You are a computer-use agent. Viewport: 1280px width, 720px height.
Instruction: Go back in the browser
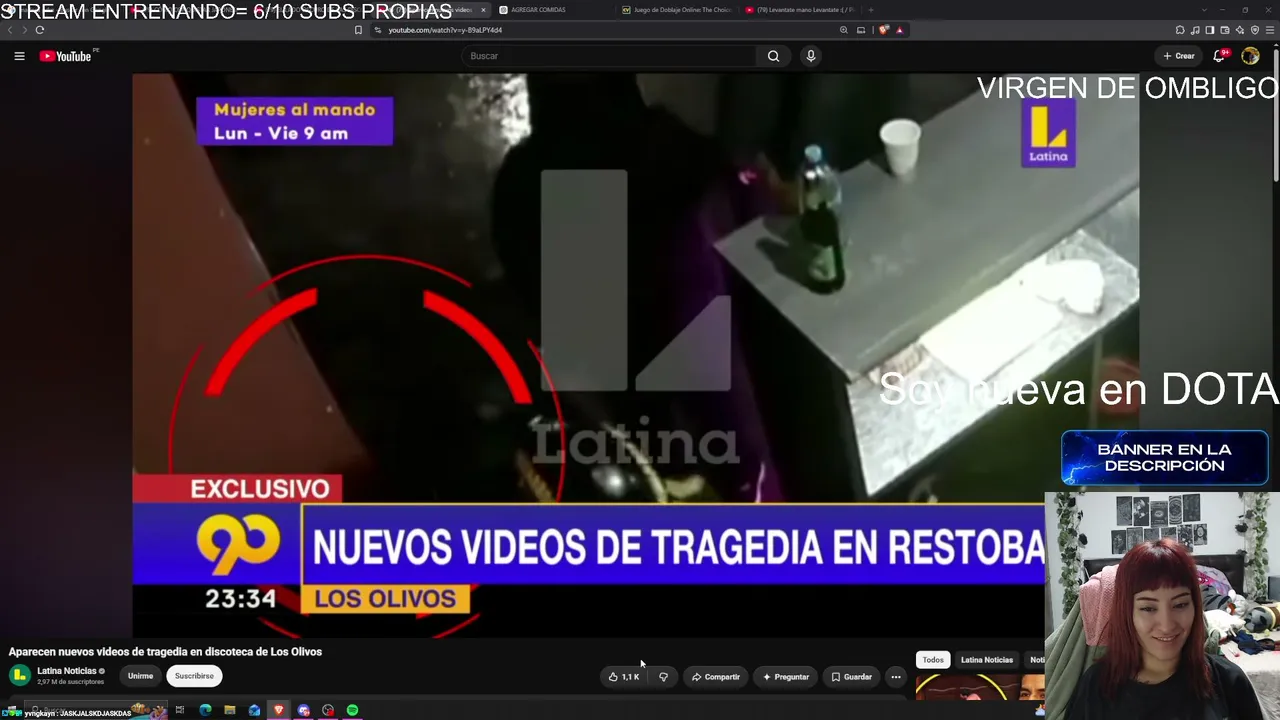click(10, 30)
